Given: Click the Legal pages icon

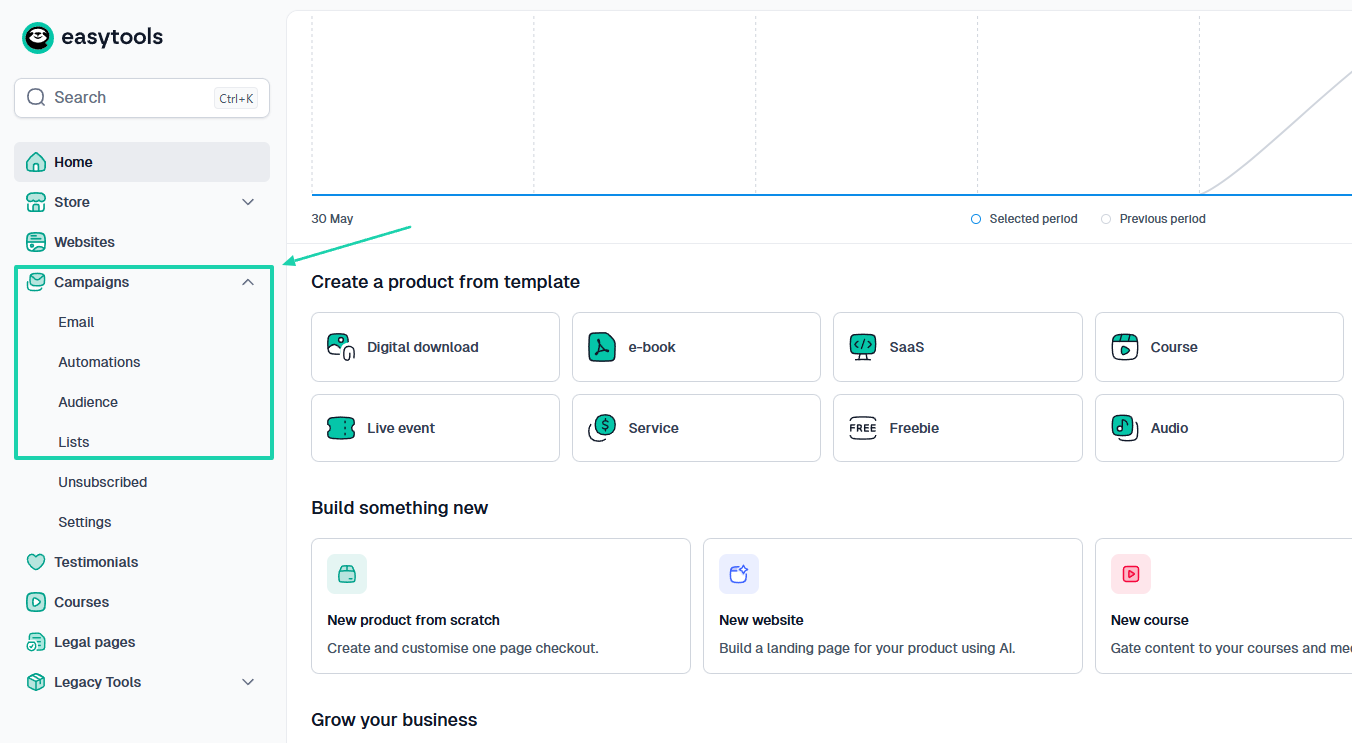Looking at the screenshot, I should tap(36, 642).
